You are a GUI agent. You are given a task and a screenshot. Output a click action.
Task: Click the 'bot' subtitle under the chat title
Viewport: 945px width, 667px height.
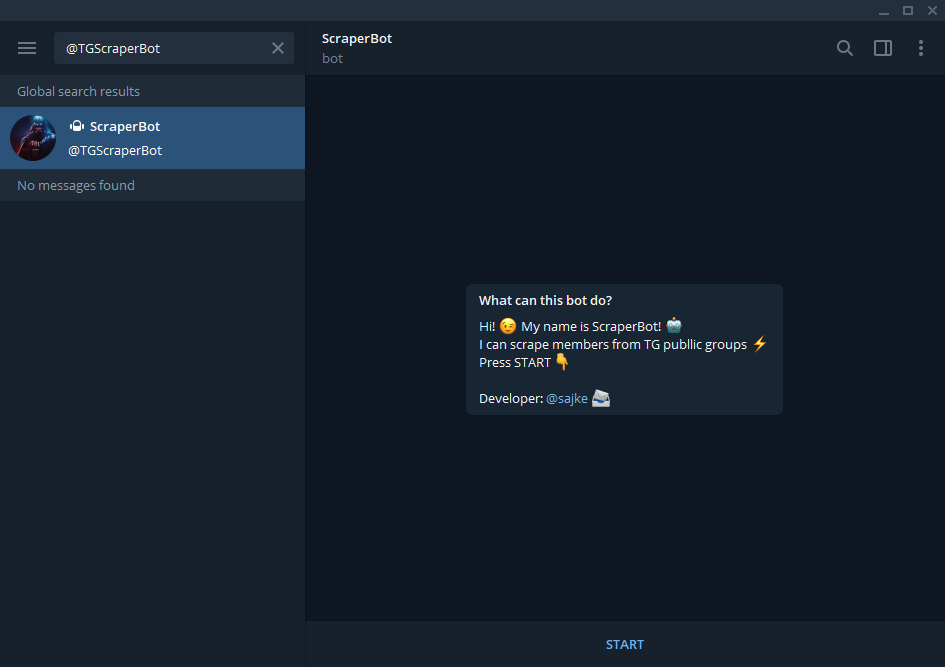click(x=331, y=58)
